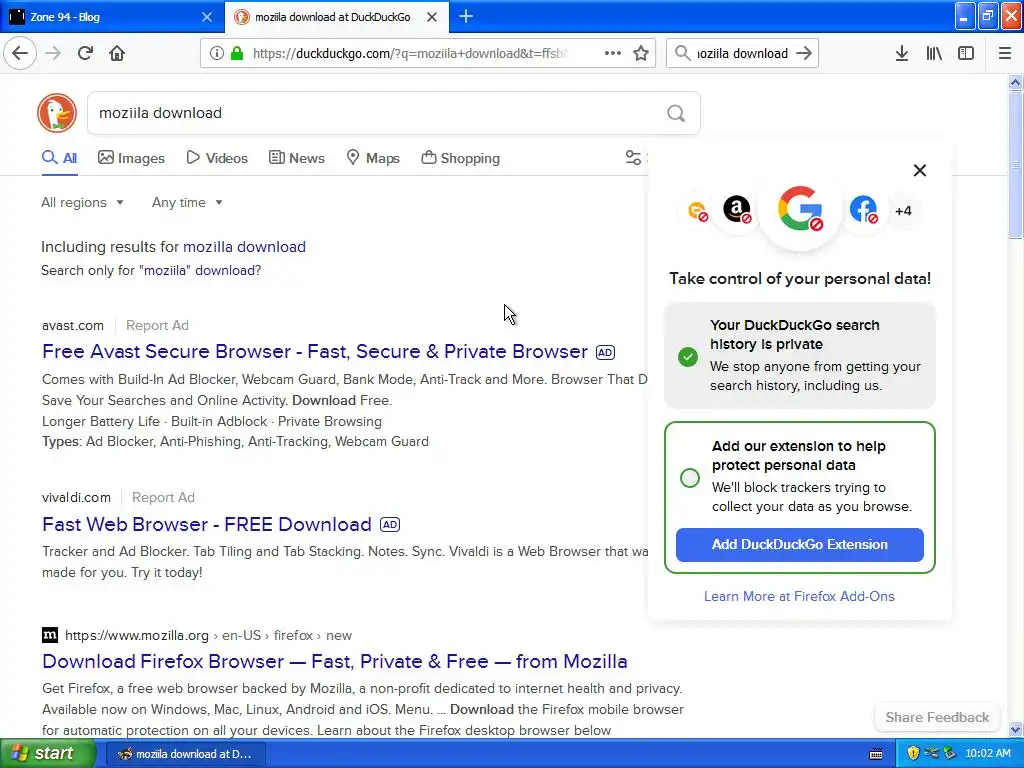Close the Zone 94 - Blog tab

[207, 17]
